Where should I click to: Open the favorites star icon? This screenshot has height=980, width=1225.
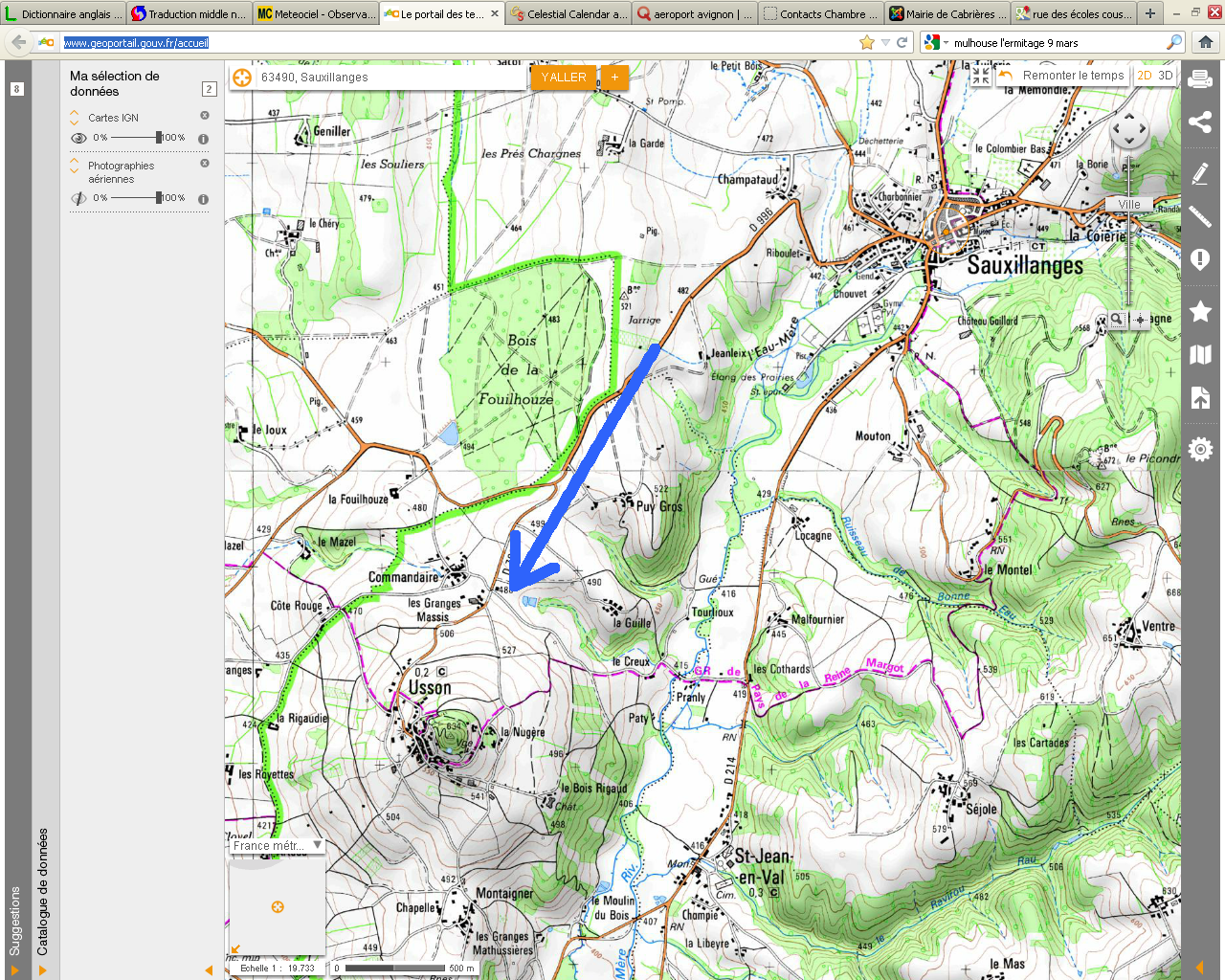click(x=1200, y=311)
